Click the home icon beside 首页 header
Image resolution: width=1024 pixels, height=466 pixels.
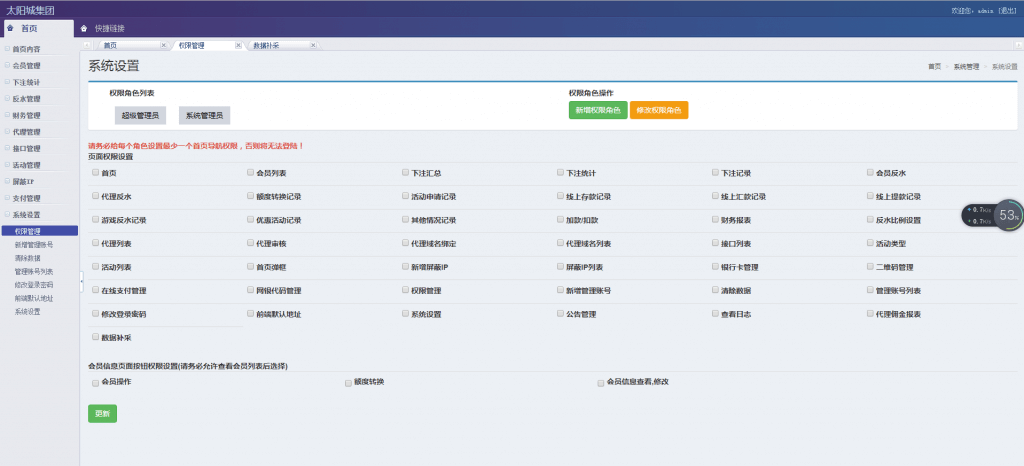click(10, 28)
